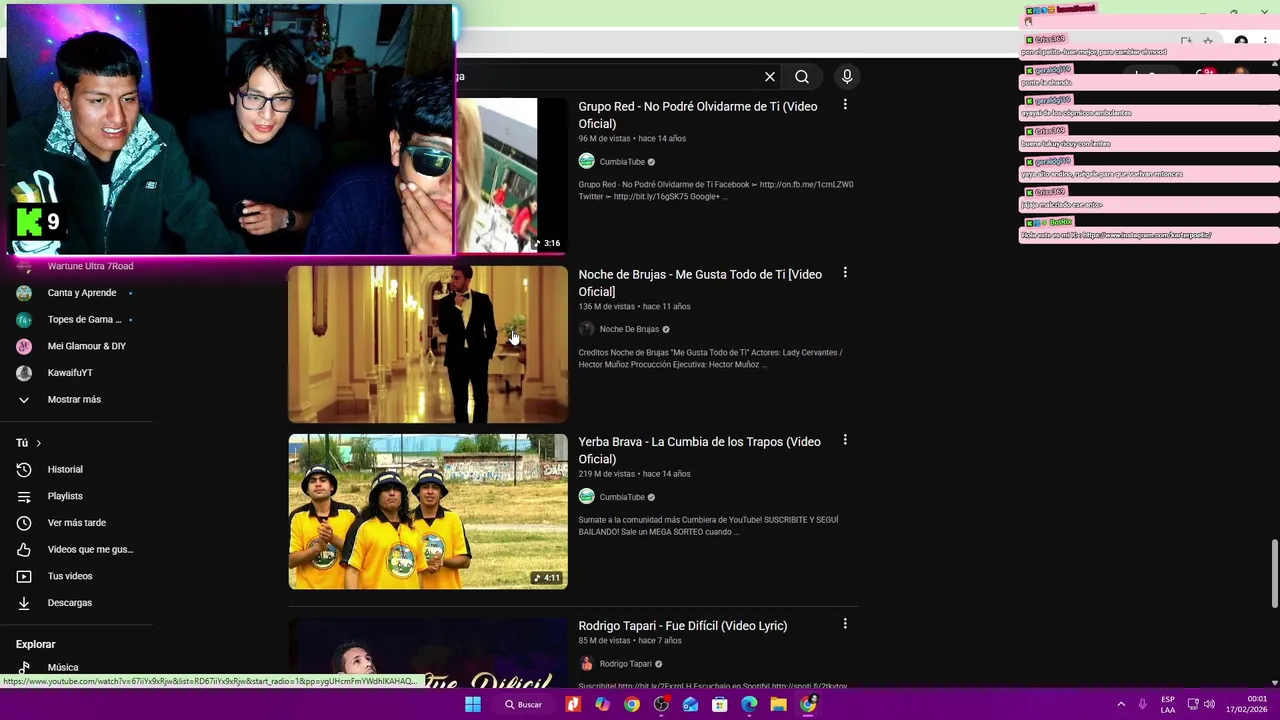Play the Grupo Red thumbnail showing 3:16
This screenshot has height=720, width=1280.
511,175
